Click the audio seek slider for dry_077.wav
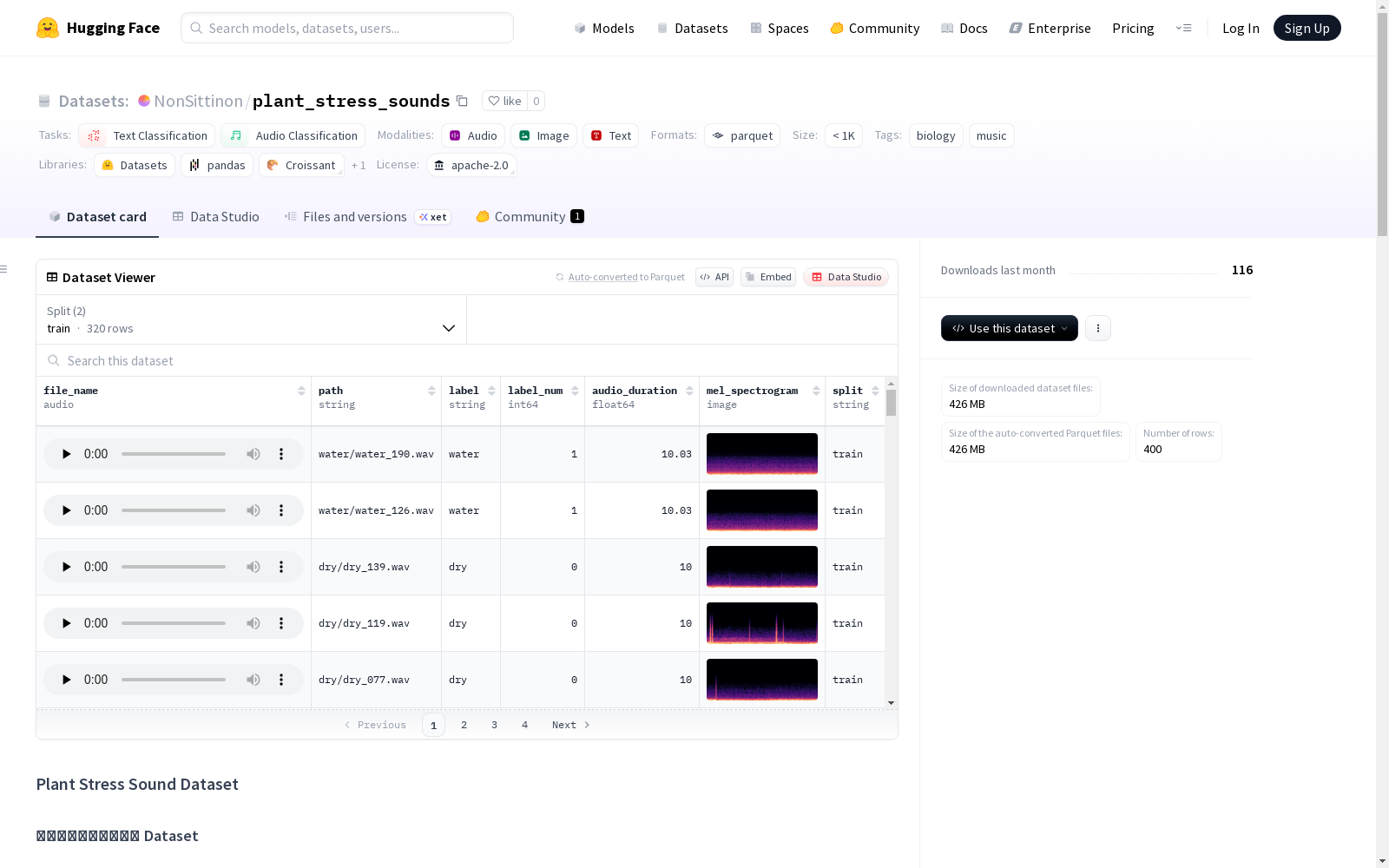 tap(174, 680)
